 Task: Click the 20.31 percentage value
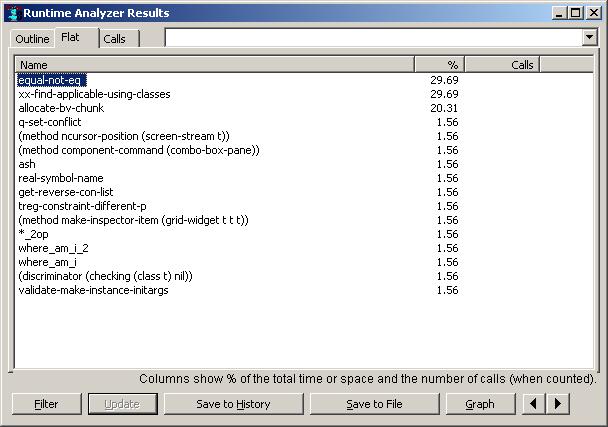(x=444, y=108)
